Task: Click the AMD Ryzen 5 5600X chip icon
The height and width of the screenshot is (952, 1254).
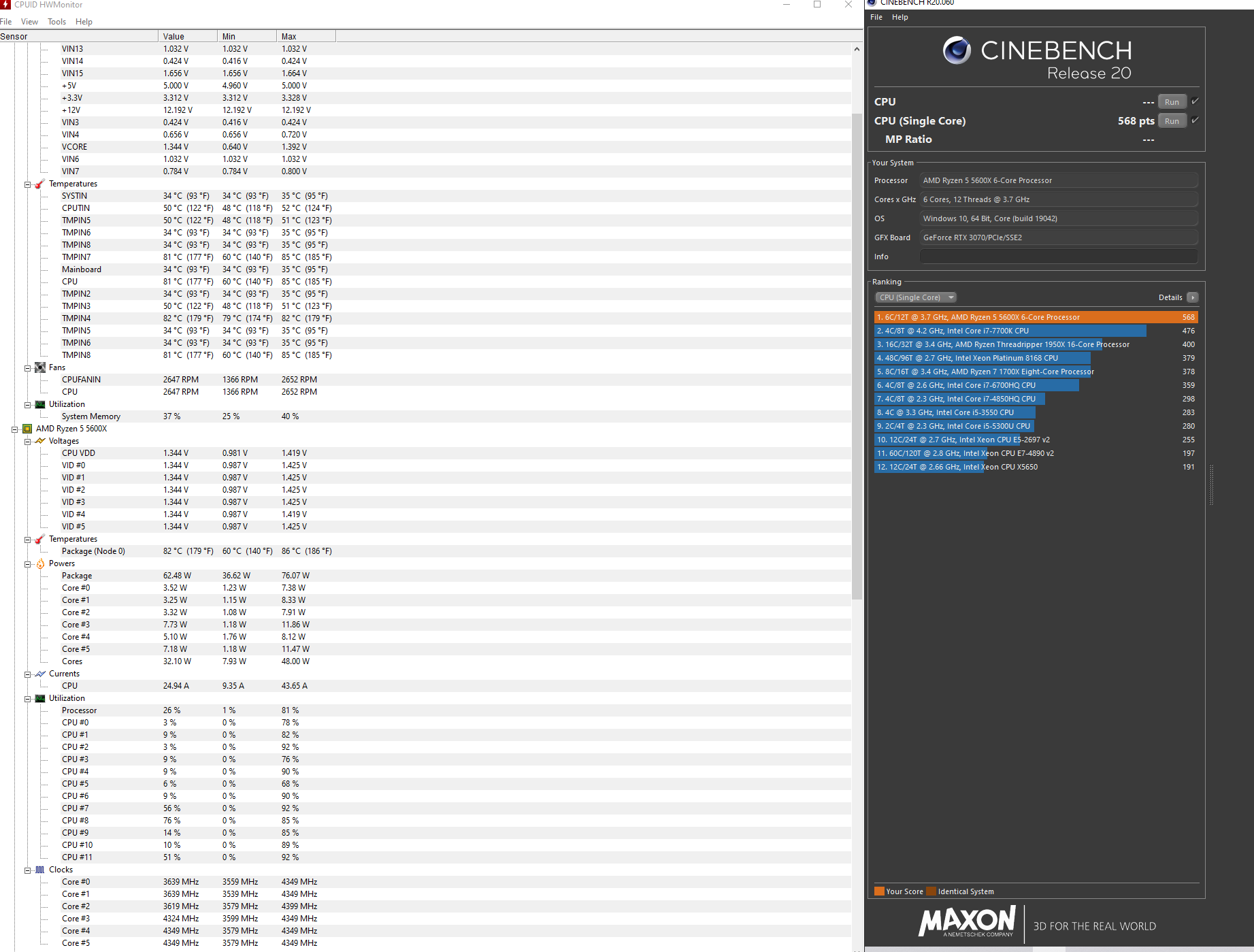Action: click(27, 429)
